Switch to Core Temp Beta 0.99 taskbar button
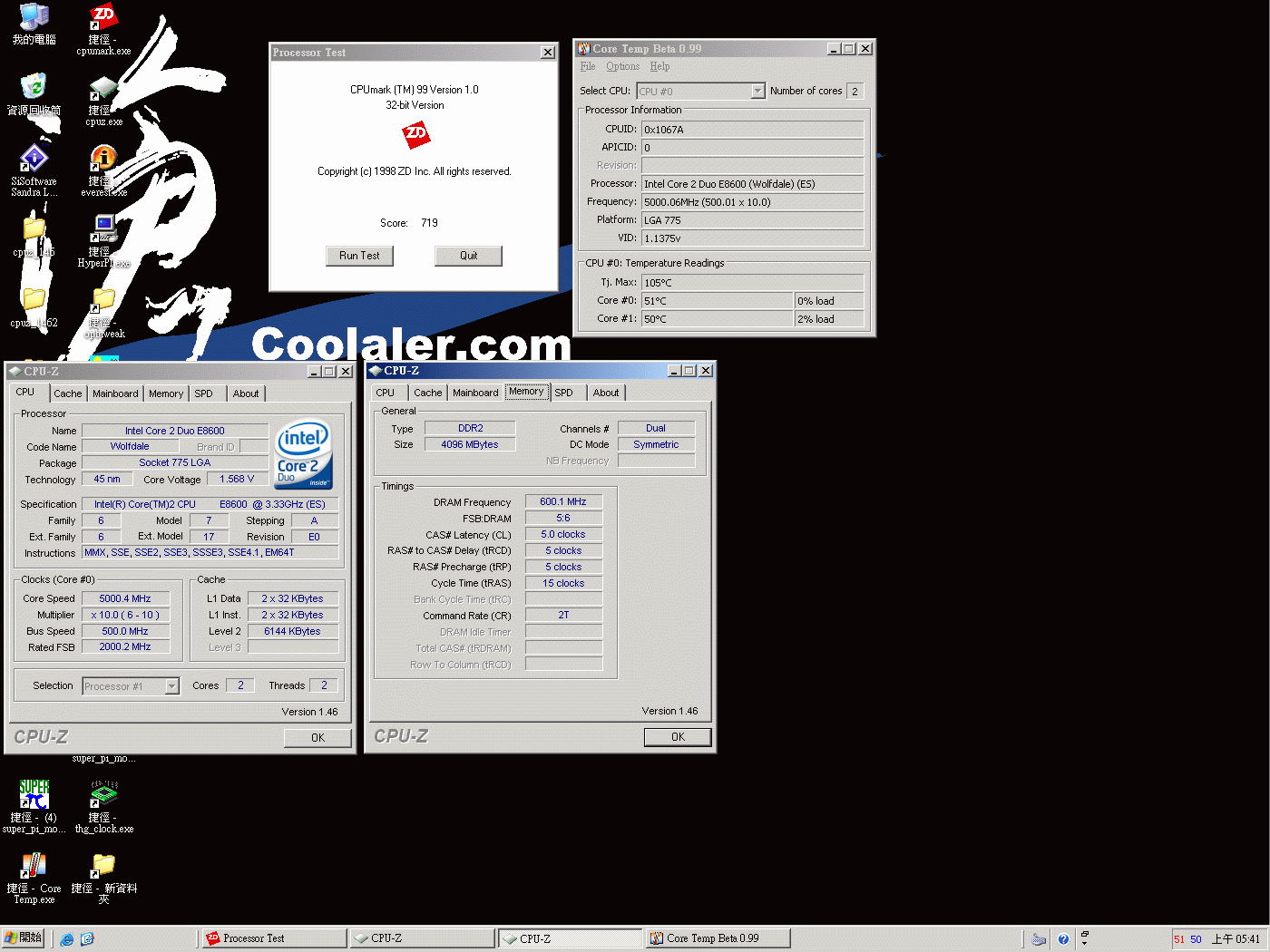 point(718,938)
